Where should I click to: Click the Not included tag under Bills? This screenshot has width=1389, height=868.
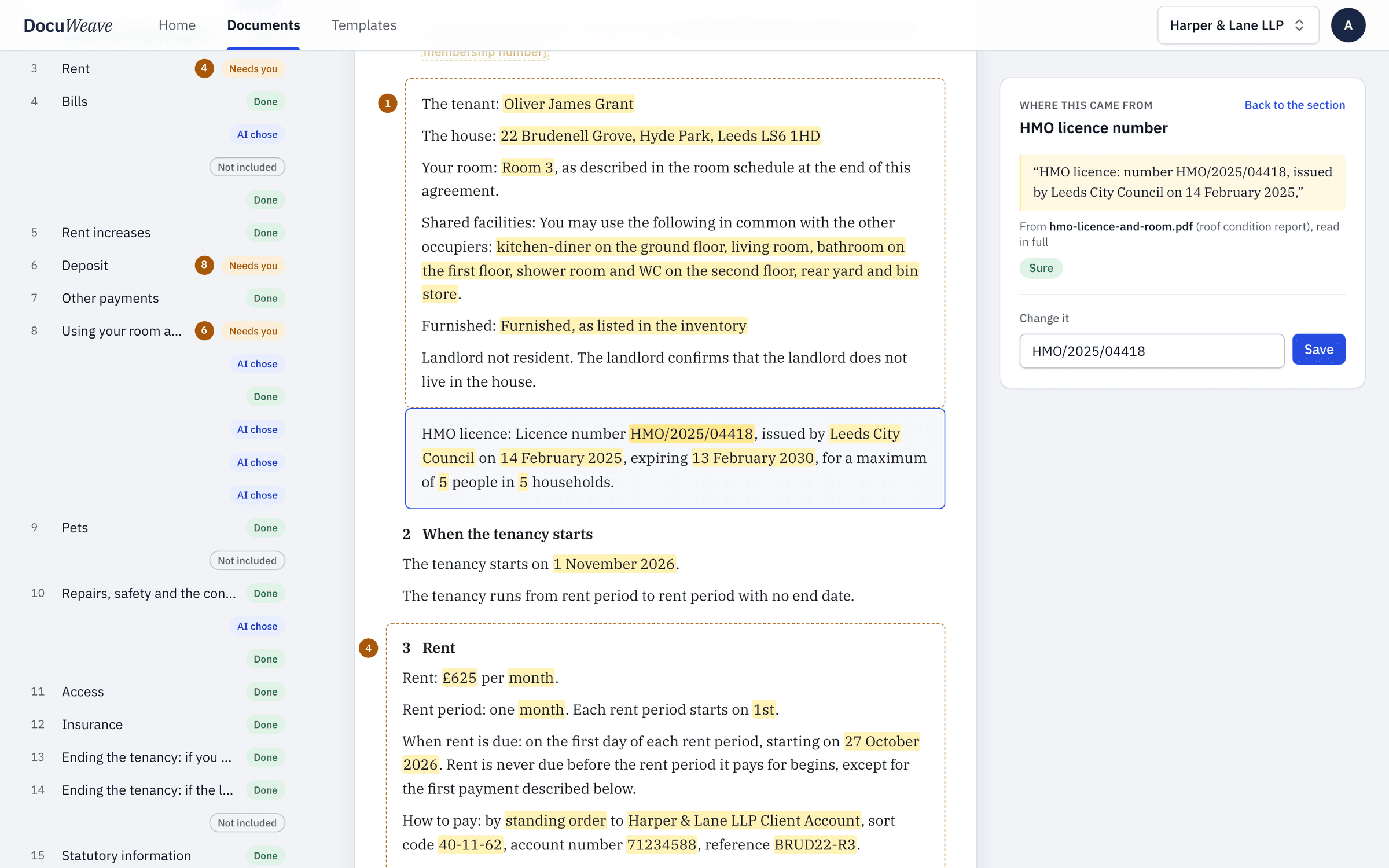tap(247, 167)
